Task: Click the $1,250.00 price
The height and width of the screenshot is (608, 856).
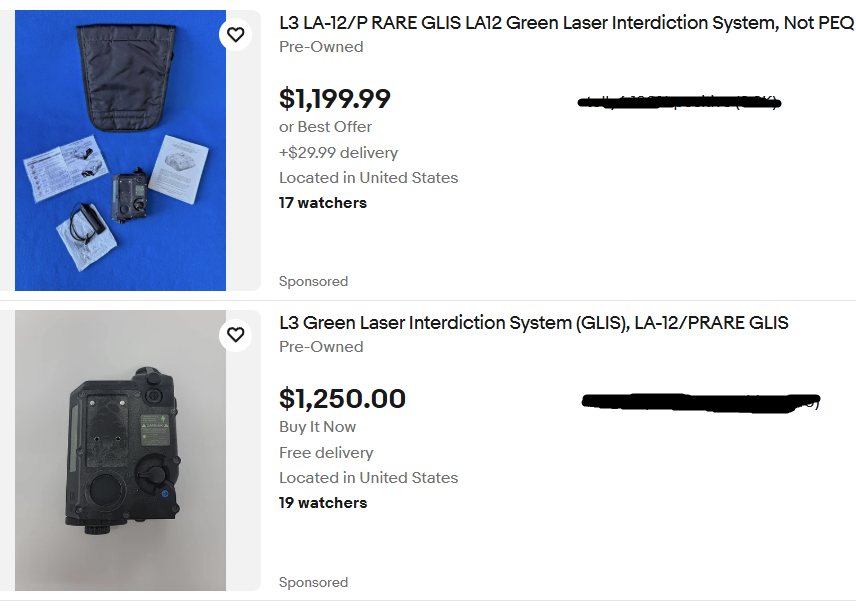Action: coord(342,398)
